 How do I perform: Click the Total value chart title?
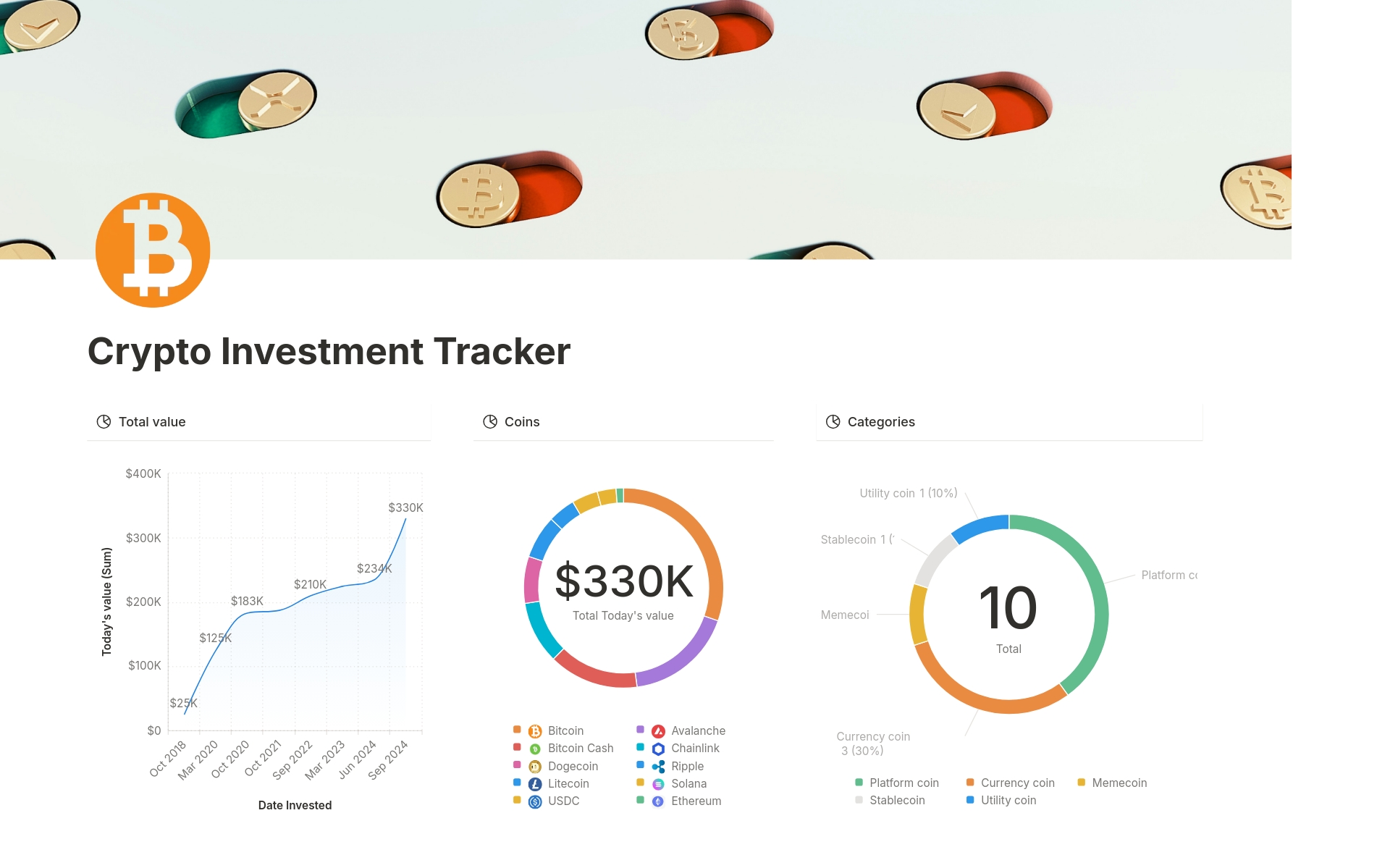(152, 421)
